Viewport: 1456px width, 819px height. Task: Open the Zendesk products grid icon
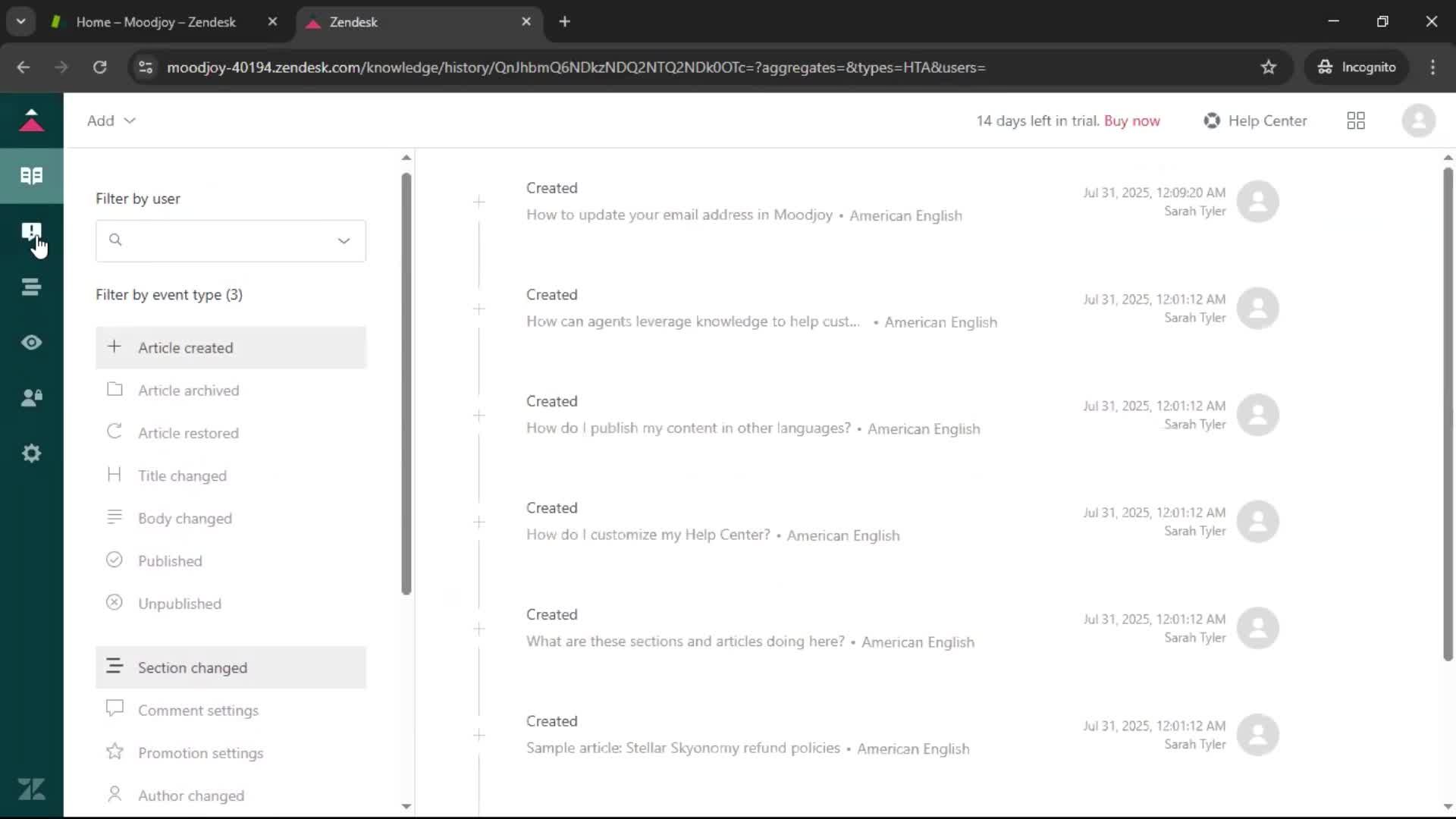(1356, 121)
